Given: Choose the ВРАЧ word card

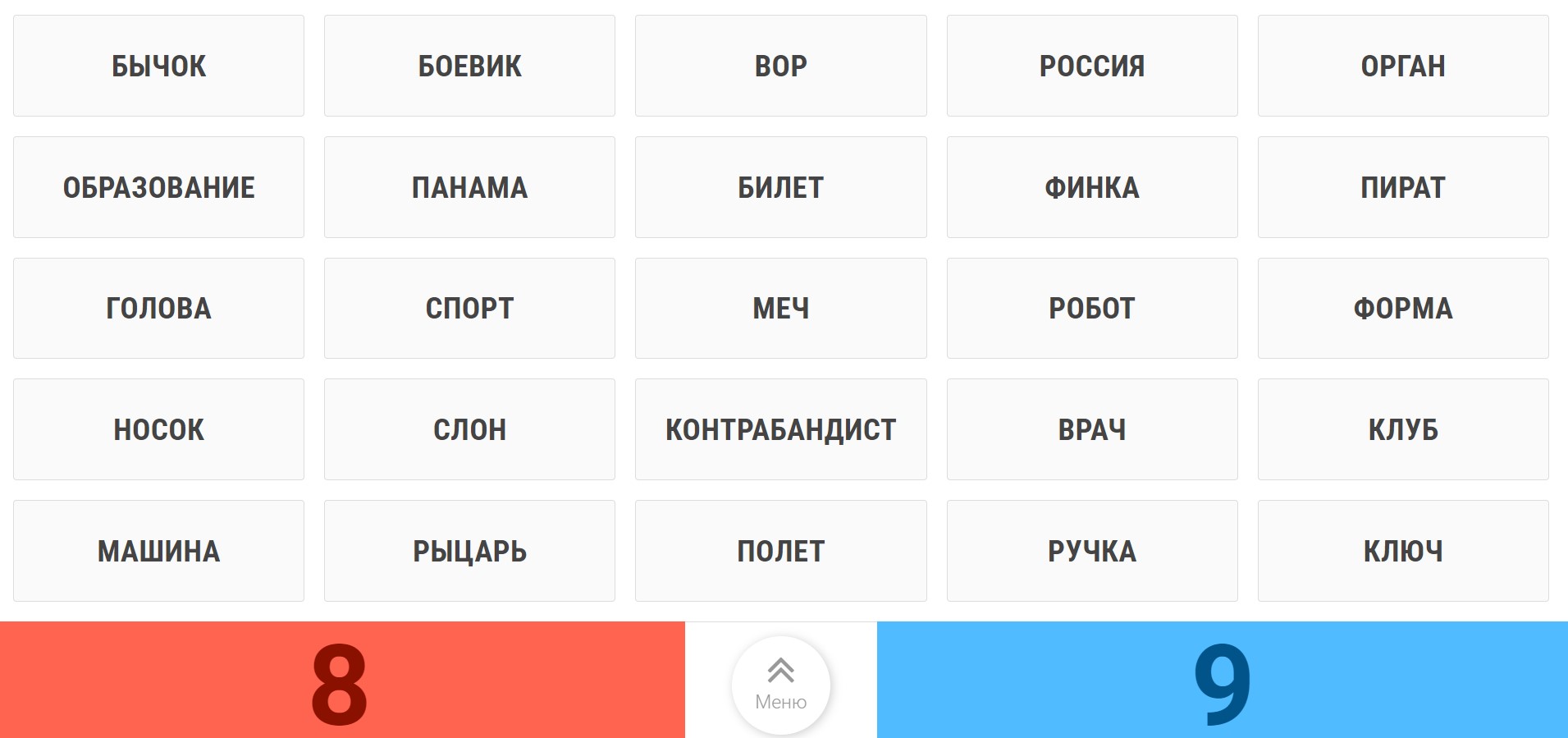Looking at the screenshot, I should tap(1092, 429).
